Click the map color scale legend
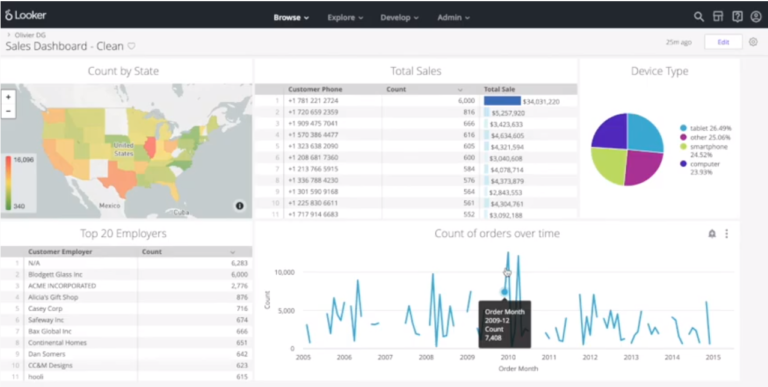 click(x=19, y=183)
